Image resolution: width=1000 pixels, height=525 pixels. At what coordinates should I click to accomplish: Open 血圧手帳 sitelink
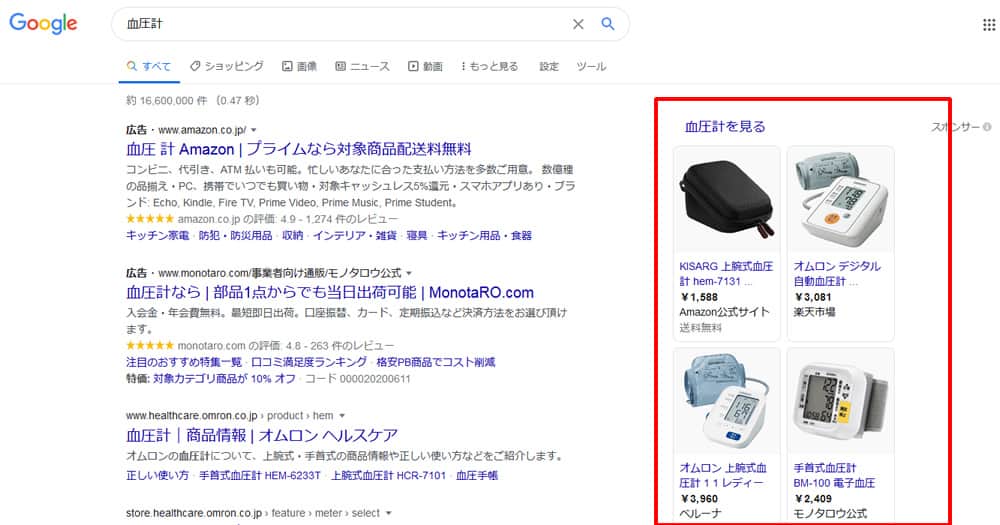(x=476, y=476)
